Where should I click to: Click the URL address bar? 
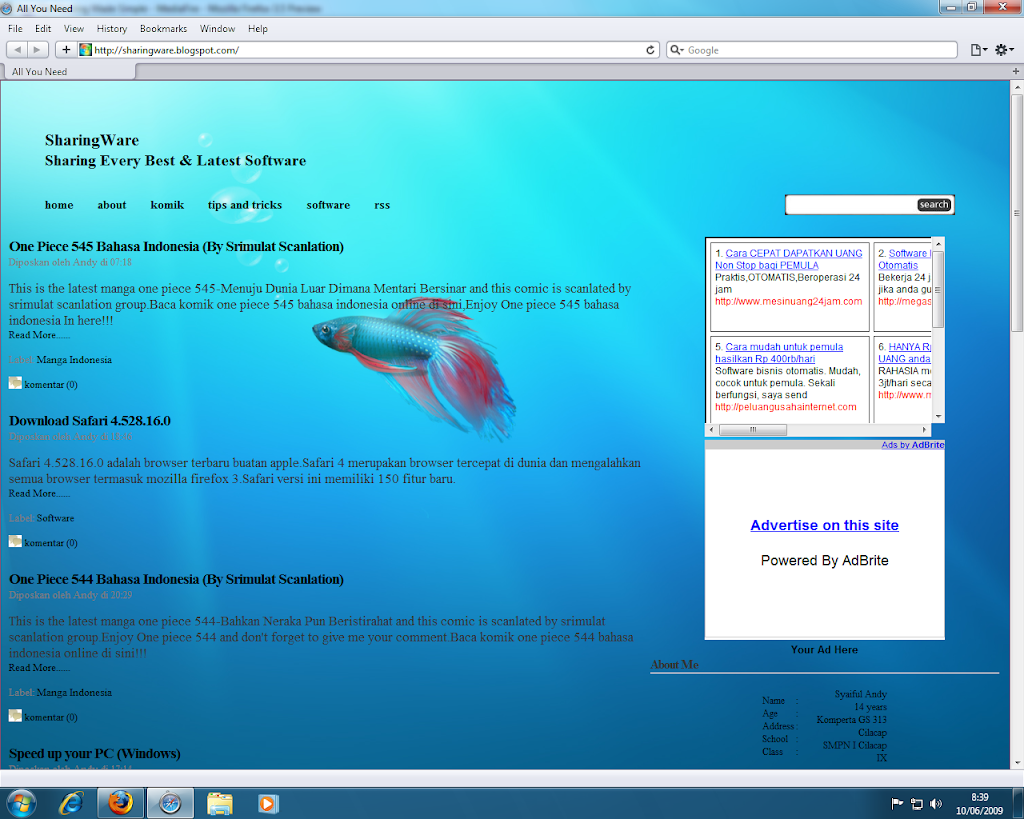(367, 50)
